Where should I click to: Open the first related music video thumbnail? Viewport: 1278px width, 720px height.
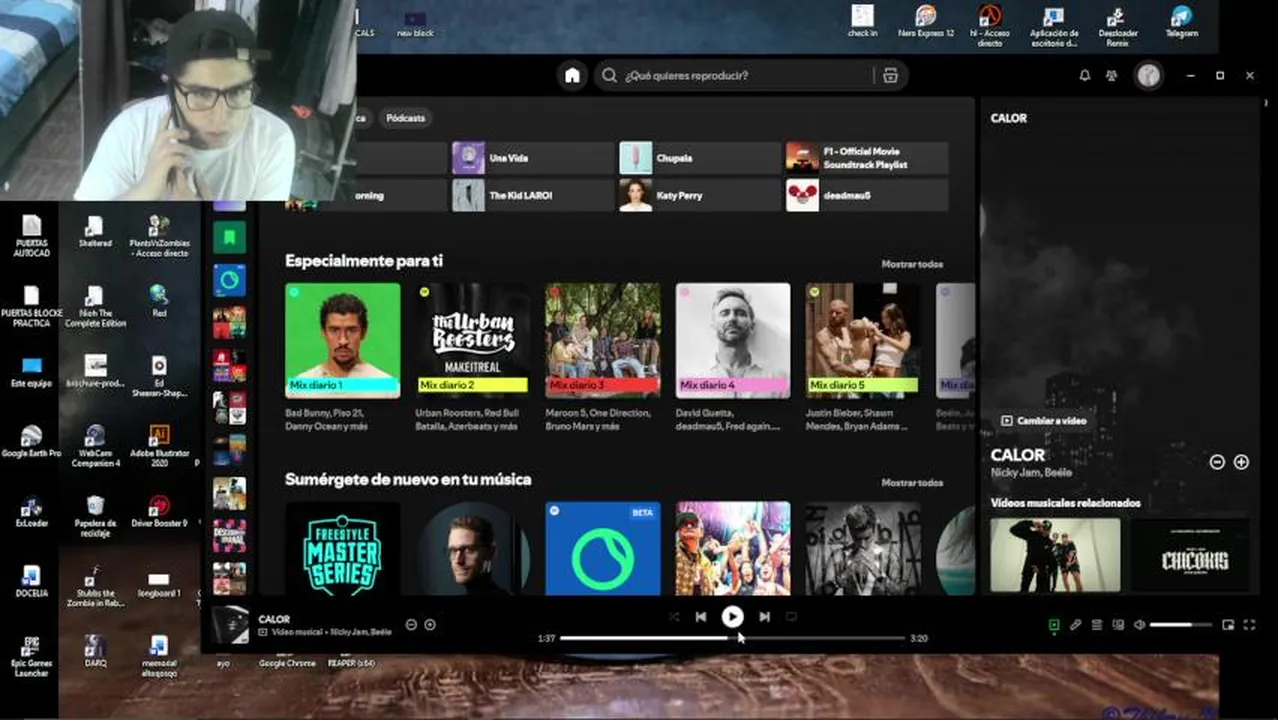tap(1055, 556)
